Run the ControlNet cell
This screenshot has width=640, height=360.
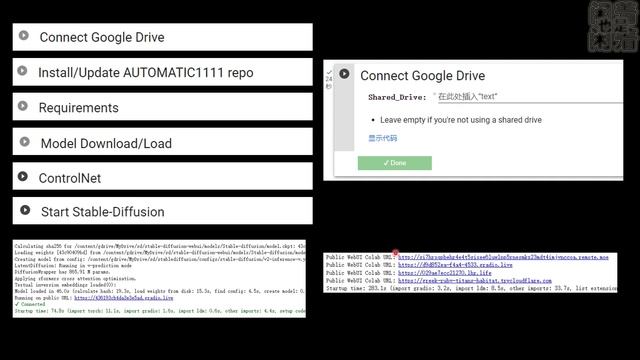point(23,176)
